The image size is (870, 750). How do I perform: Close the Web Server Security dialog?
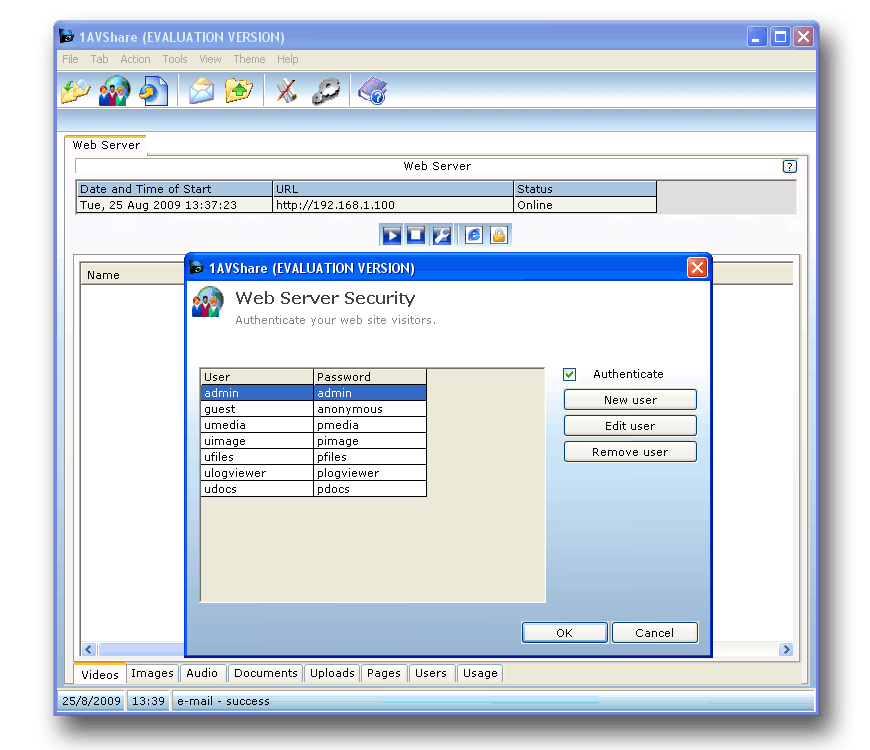[x=697, y=268]
